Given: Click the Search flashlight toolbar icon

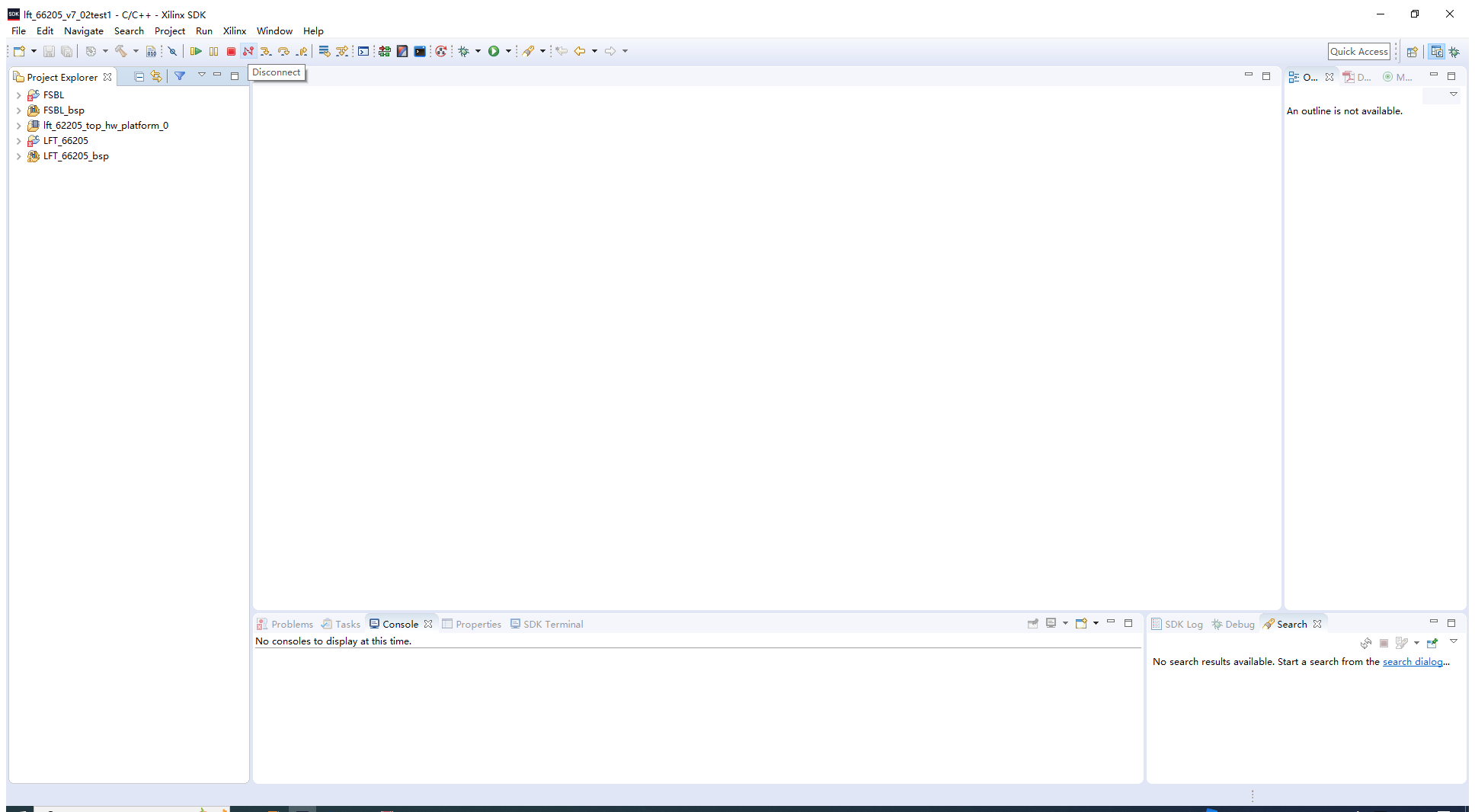Looking at the screenshot, I should [528, 51].
